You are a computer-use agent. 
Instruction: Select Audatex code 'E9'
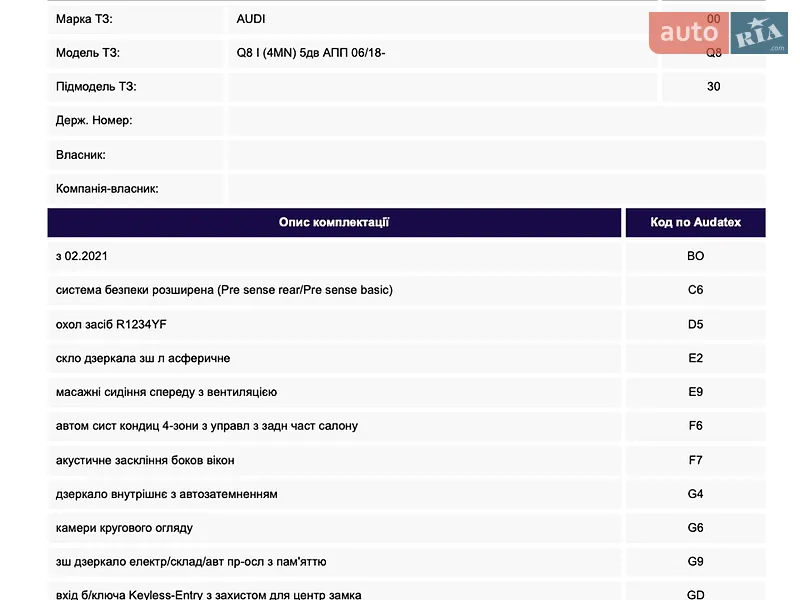pyautogui.click(x=695, y=392)
